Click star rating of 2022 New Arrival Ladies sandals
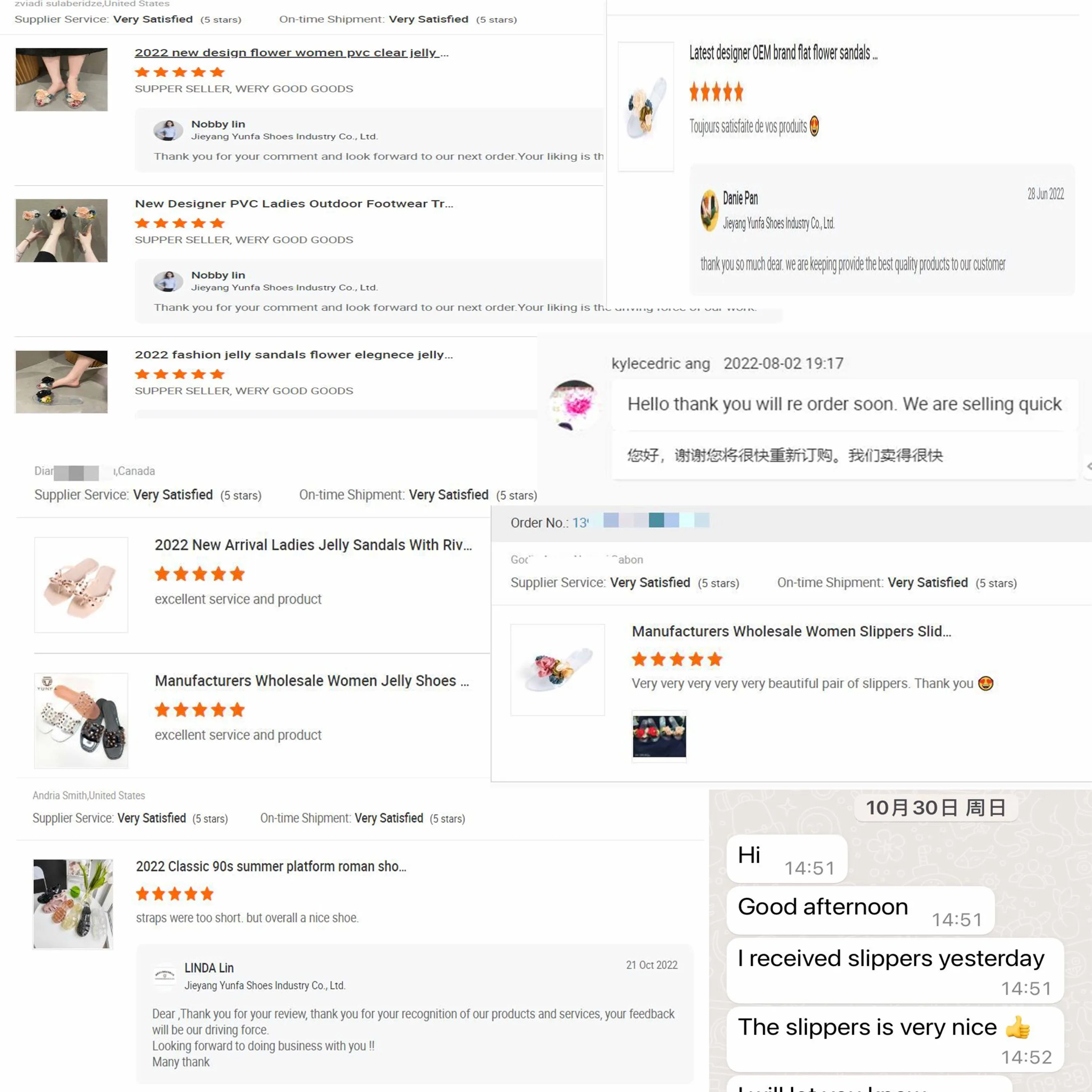The width and height of the screenshot is (1092, 1092). pyautogui.click(x=200, y=574)
